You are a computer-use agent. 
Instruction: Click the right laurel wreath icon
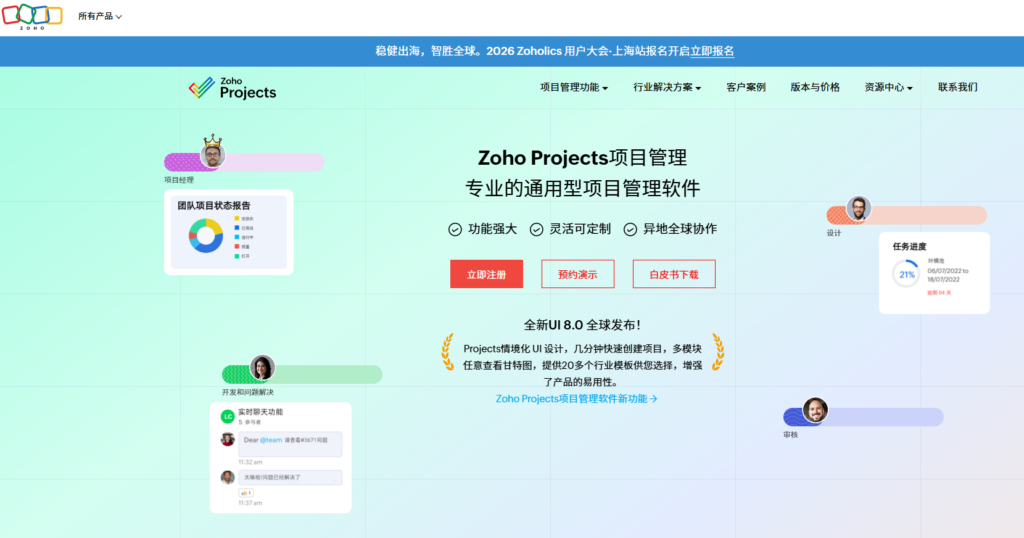[717, 353]
